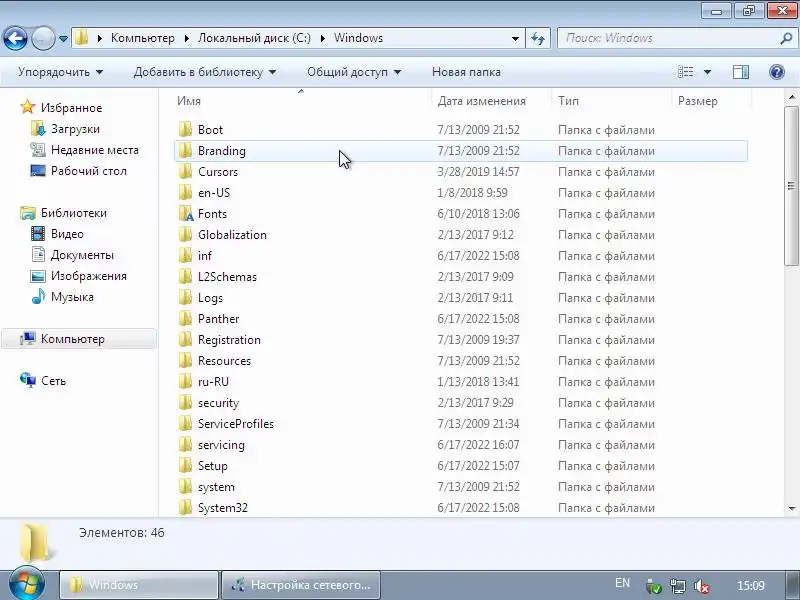Select the inf folder icon
This screenshot has height=600, width=800.
[x=185, y=256]
